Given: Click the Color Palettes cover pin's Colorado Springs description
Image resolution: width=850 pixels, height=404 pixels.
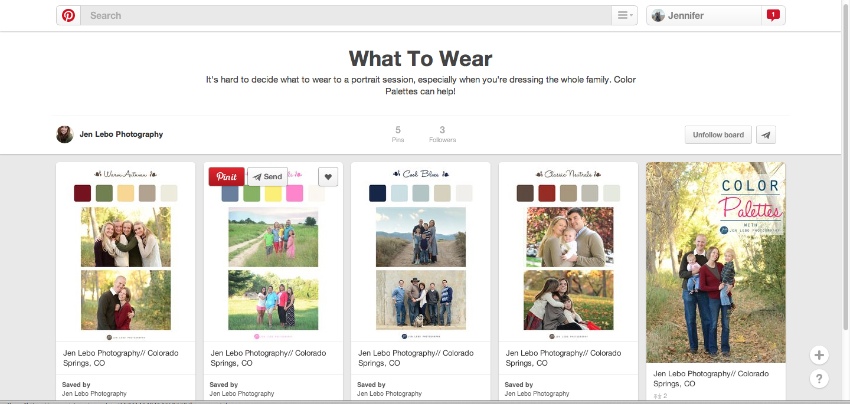Looking at the screenshot, I should tap(711, 379).
